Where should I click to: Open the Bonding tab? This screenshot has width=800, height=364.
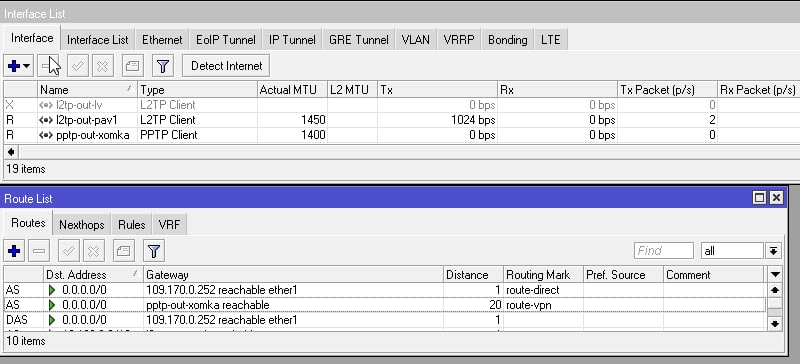507,40
